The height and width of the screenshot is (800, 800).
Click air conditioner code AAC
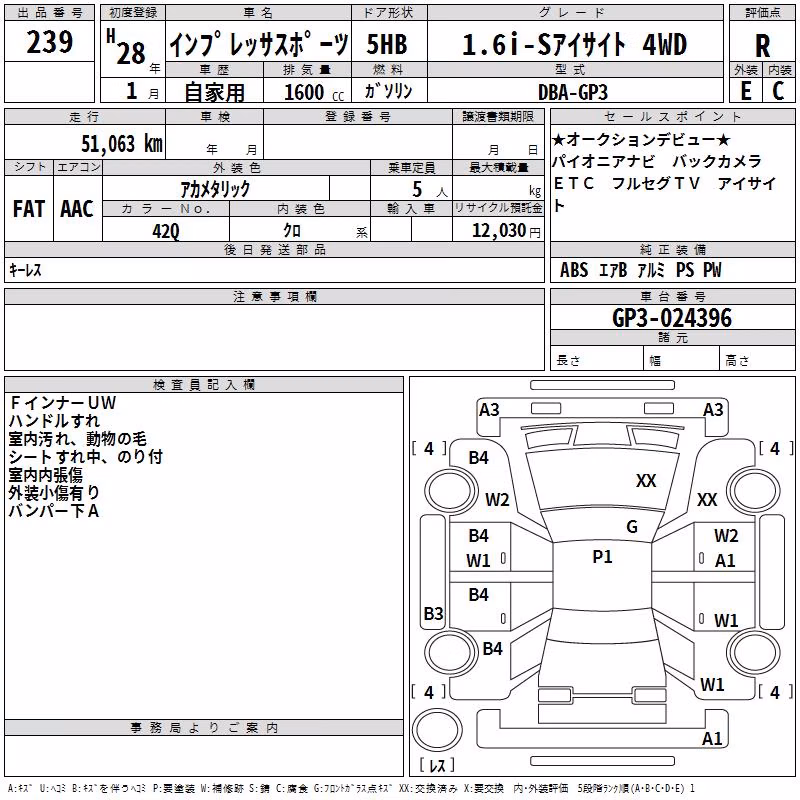click(77, 209)
